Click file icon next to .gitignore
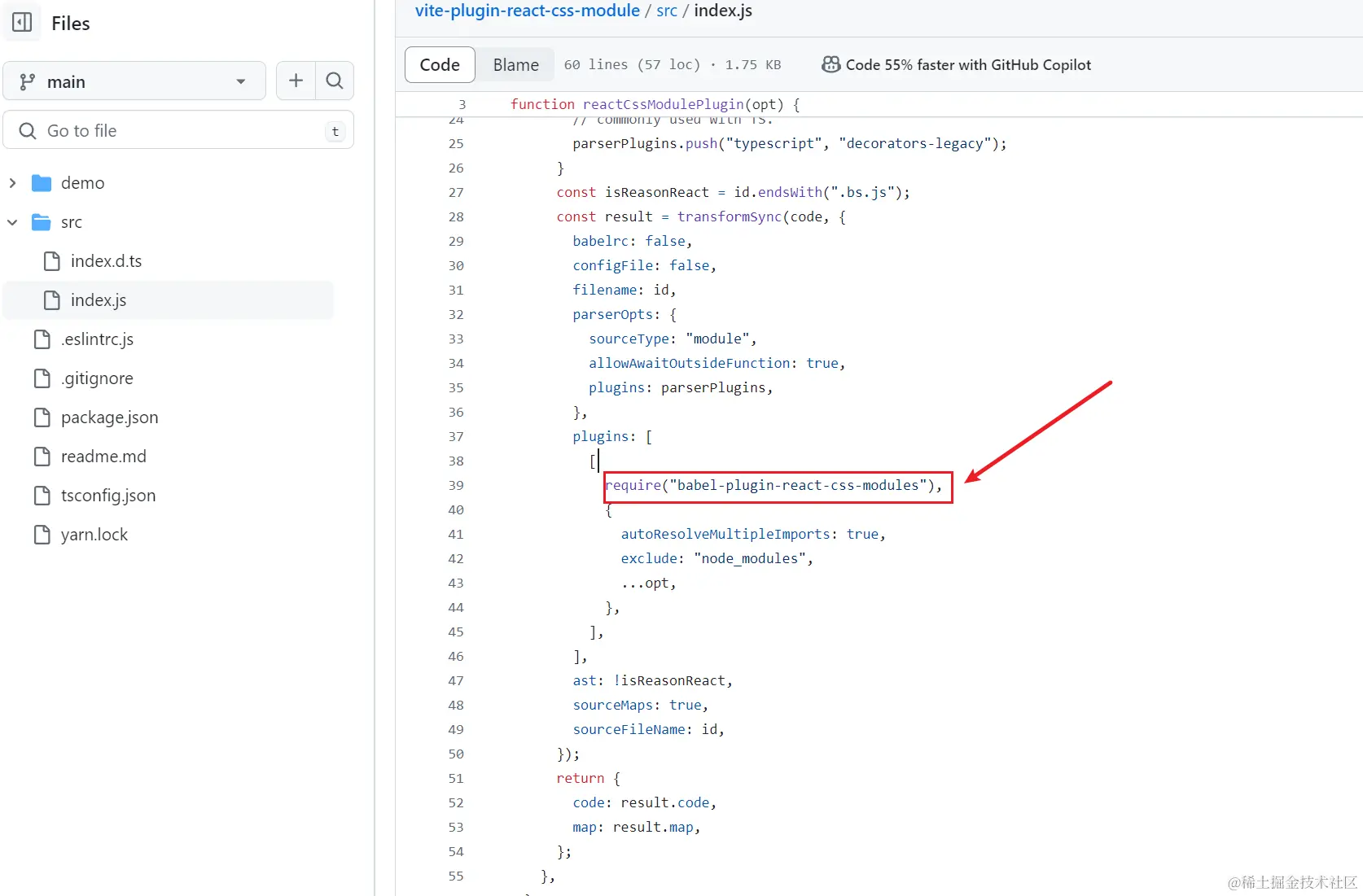 pos(42,378)
